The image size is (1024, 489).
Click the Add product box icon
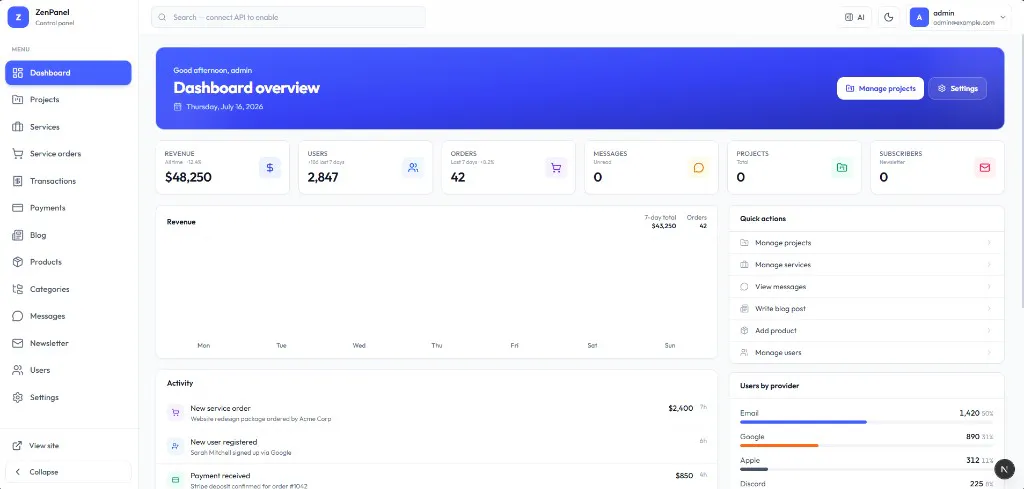[744, 331]
